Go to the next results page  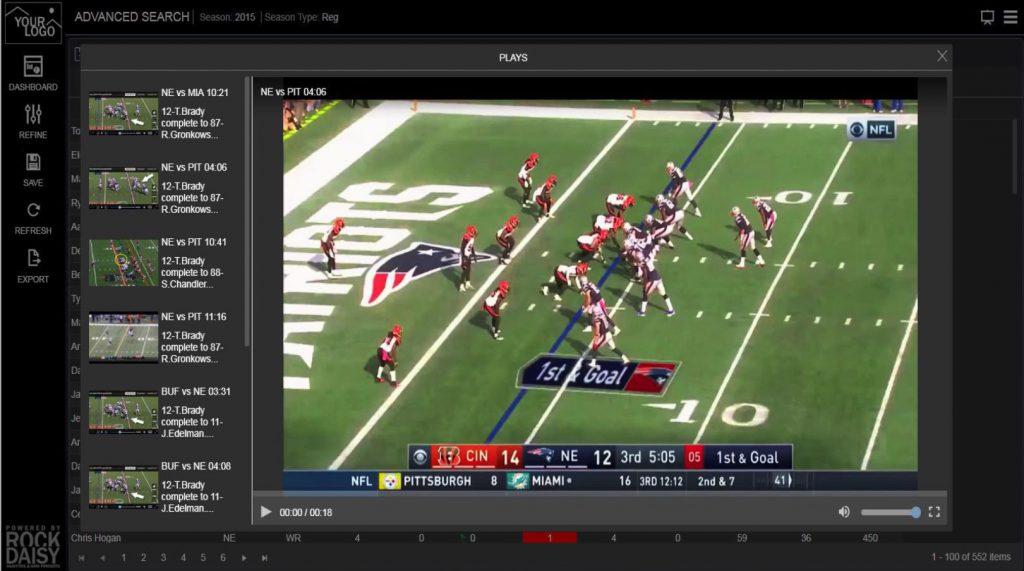[244, 557]
